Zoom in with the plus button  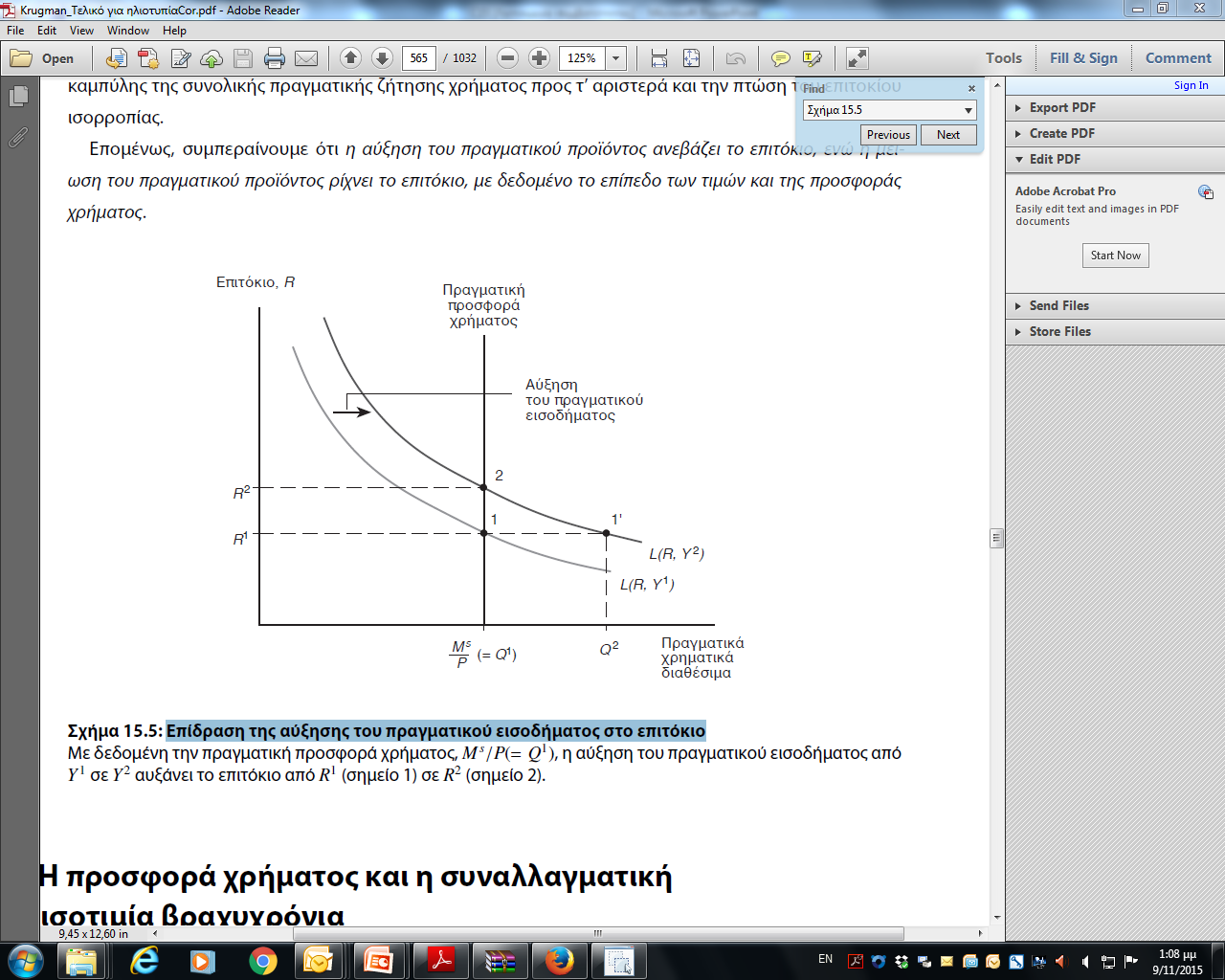(x=540, y=58)
